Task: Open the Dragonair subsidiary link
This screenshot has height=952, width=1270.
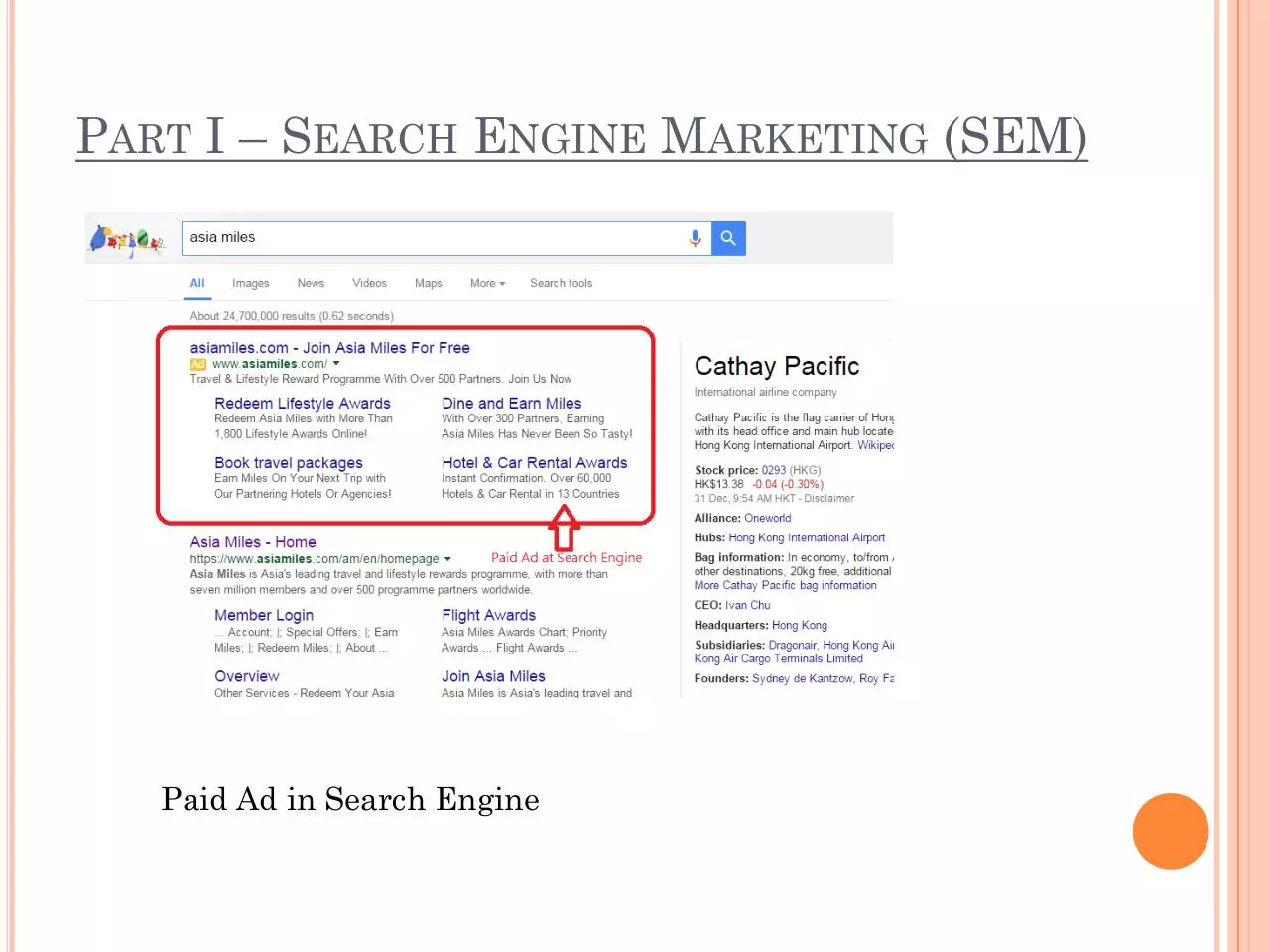Action: coord(793,645)
